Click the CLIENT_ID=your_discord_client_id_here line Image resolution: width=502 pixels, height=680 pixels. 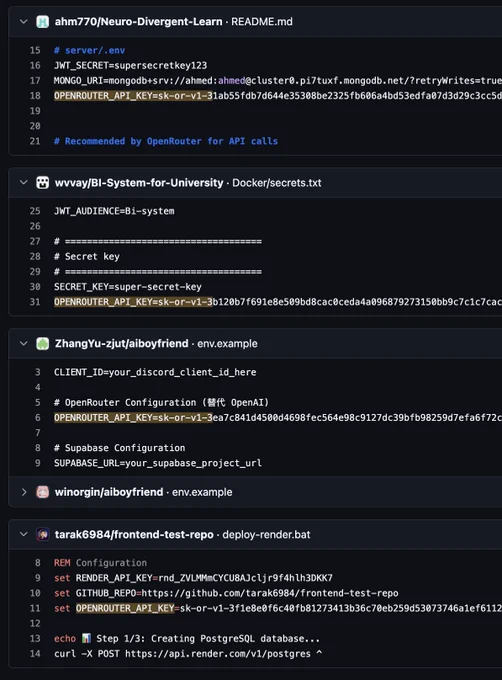(155, 373)
